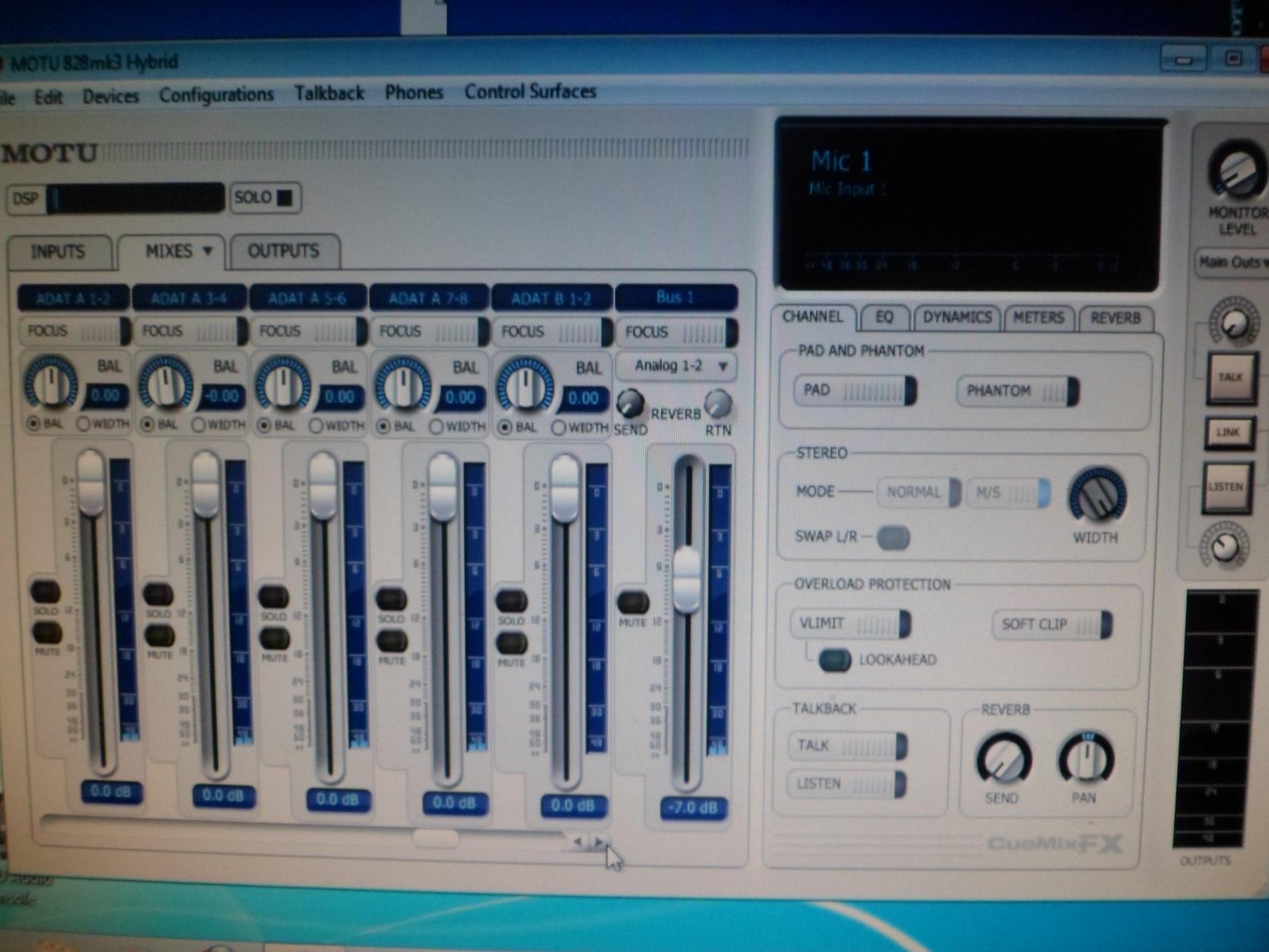
Task: Click the Bus 1 reverb RTN knob
Action: (718, 404)
